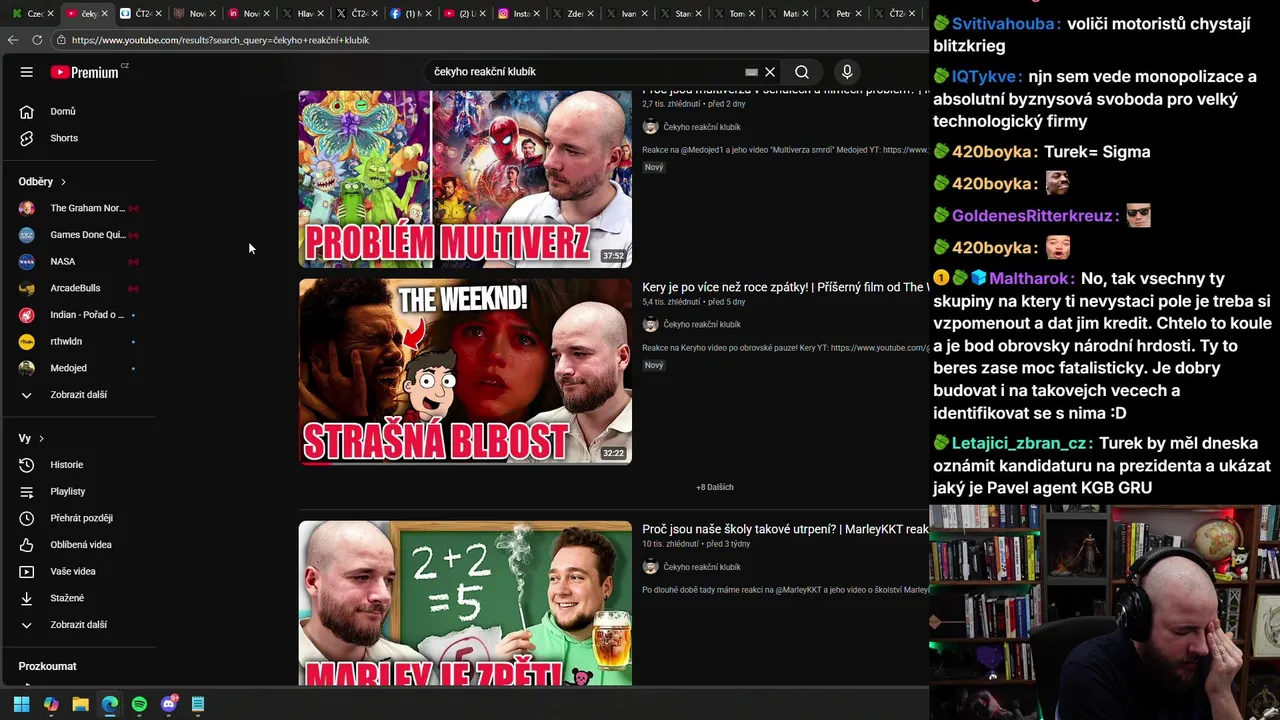This screenshot has width=1280, height=720.
Task: Open Discord from the taskbar
Action: [x=169, y=704]
